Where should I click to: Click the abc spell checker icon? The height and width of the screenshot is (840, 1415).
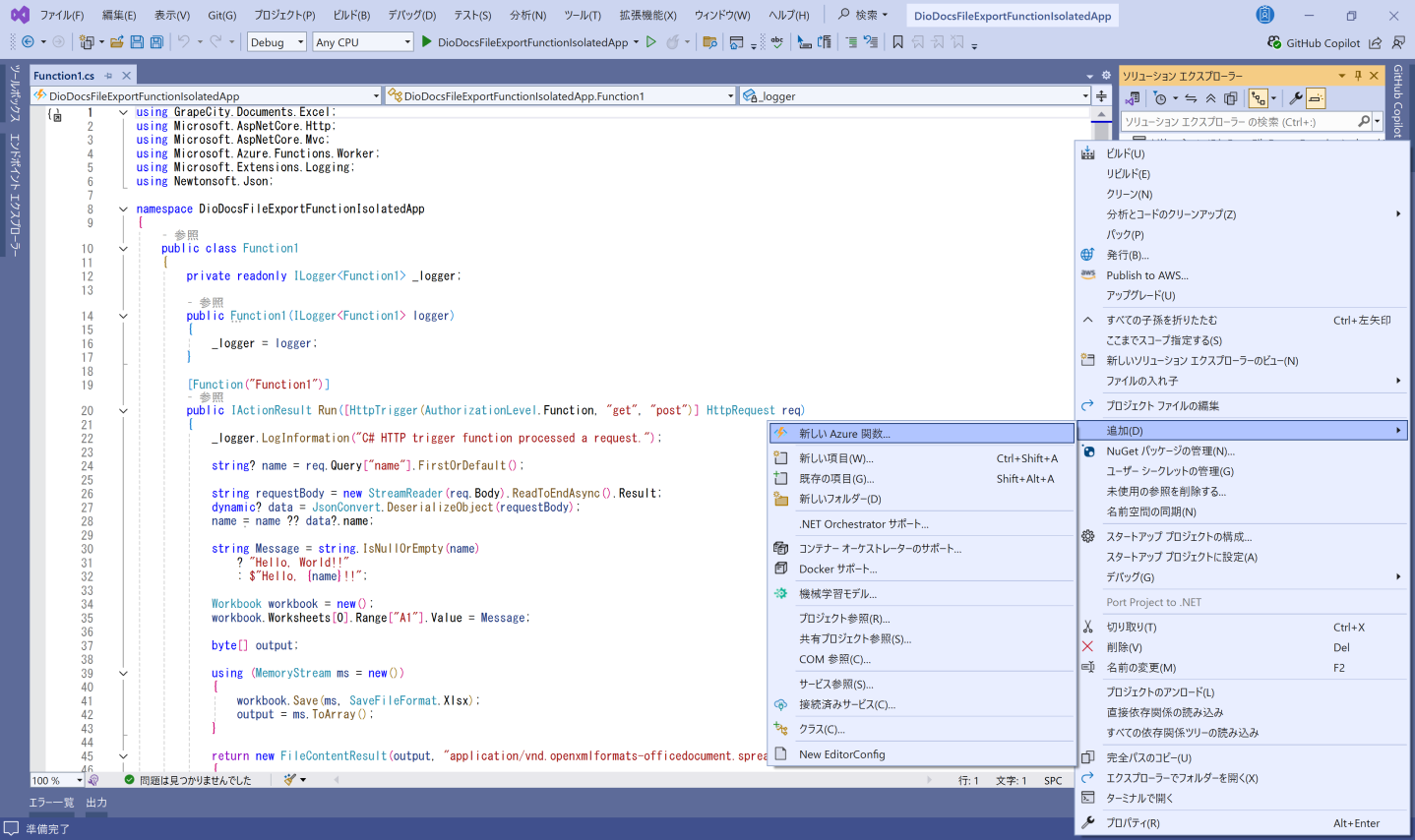tap(777, 42)
